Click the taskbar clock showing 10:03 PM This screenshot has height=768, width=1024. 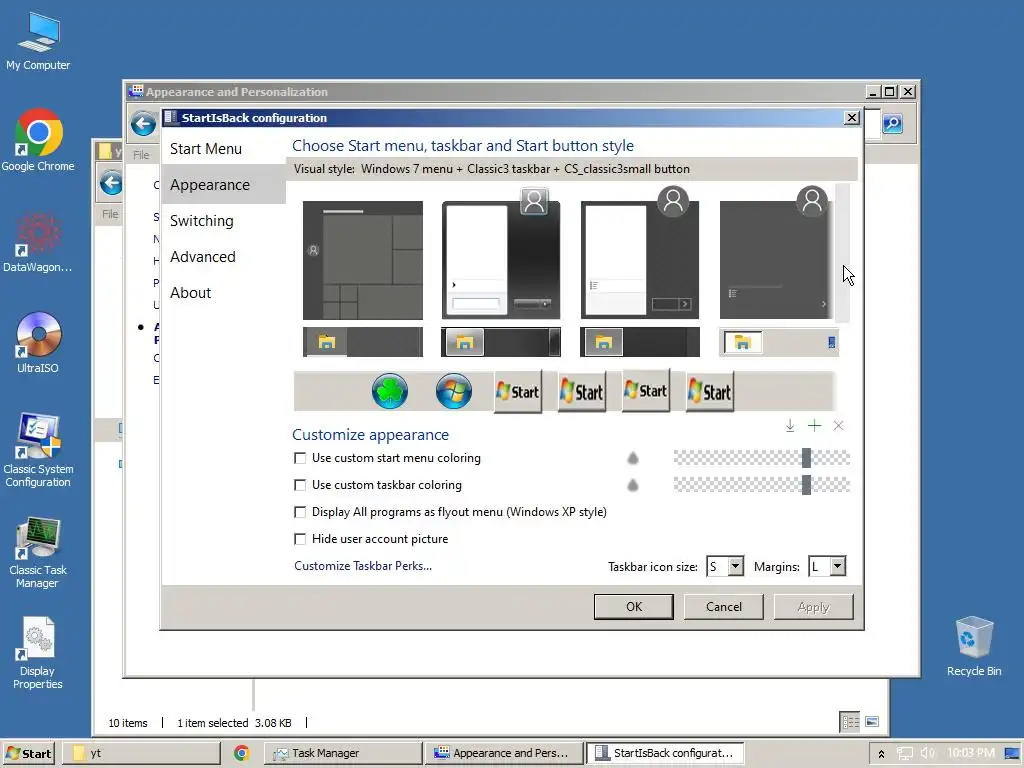tap(970, 753)
